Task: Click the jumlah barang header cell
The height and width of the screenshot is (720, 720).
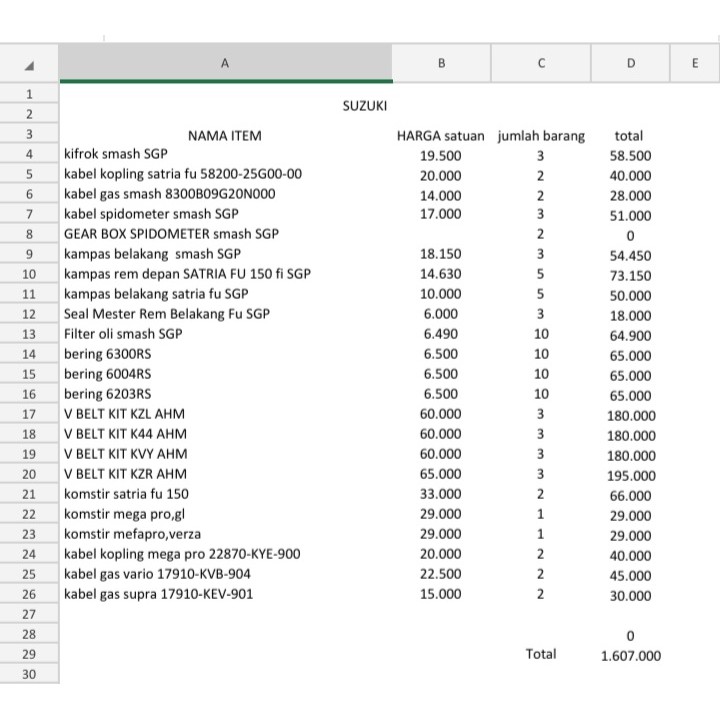Action: [x=540, y=135]
